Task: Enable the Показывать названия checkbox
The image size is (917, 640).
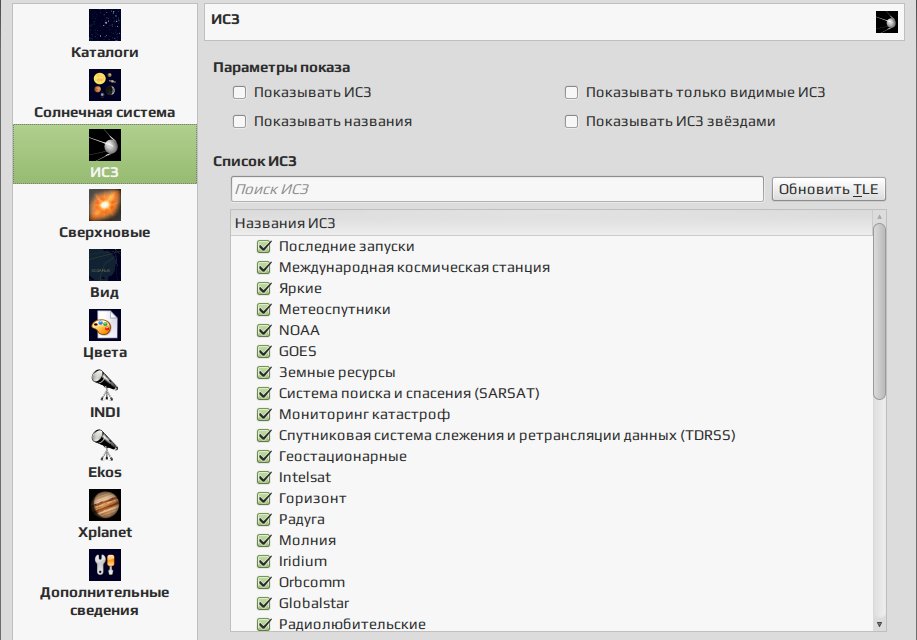Action: 239,121
